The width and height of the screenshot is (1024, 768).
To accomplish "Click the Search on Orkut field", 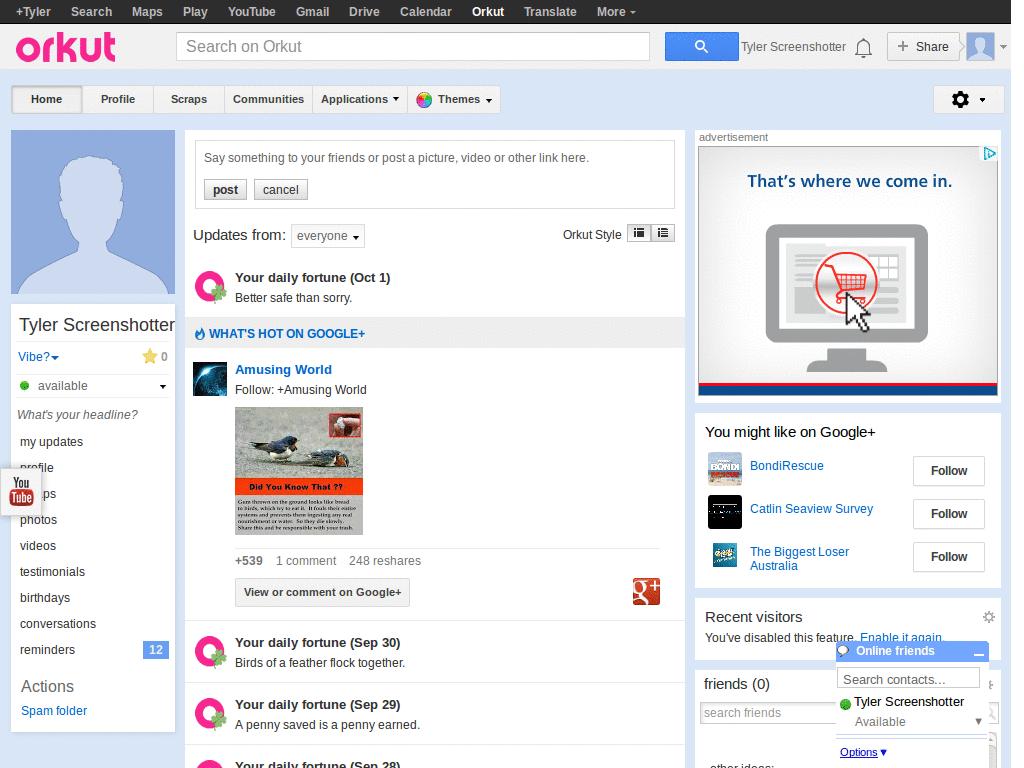I will (413, 46).
